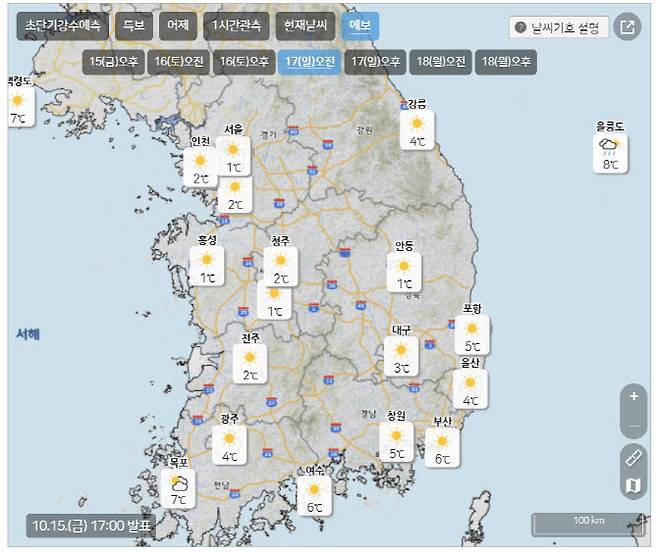Click the 대구 3℃ weather card
This screenshot has width=658, height=553.
pos(401,356)
